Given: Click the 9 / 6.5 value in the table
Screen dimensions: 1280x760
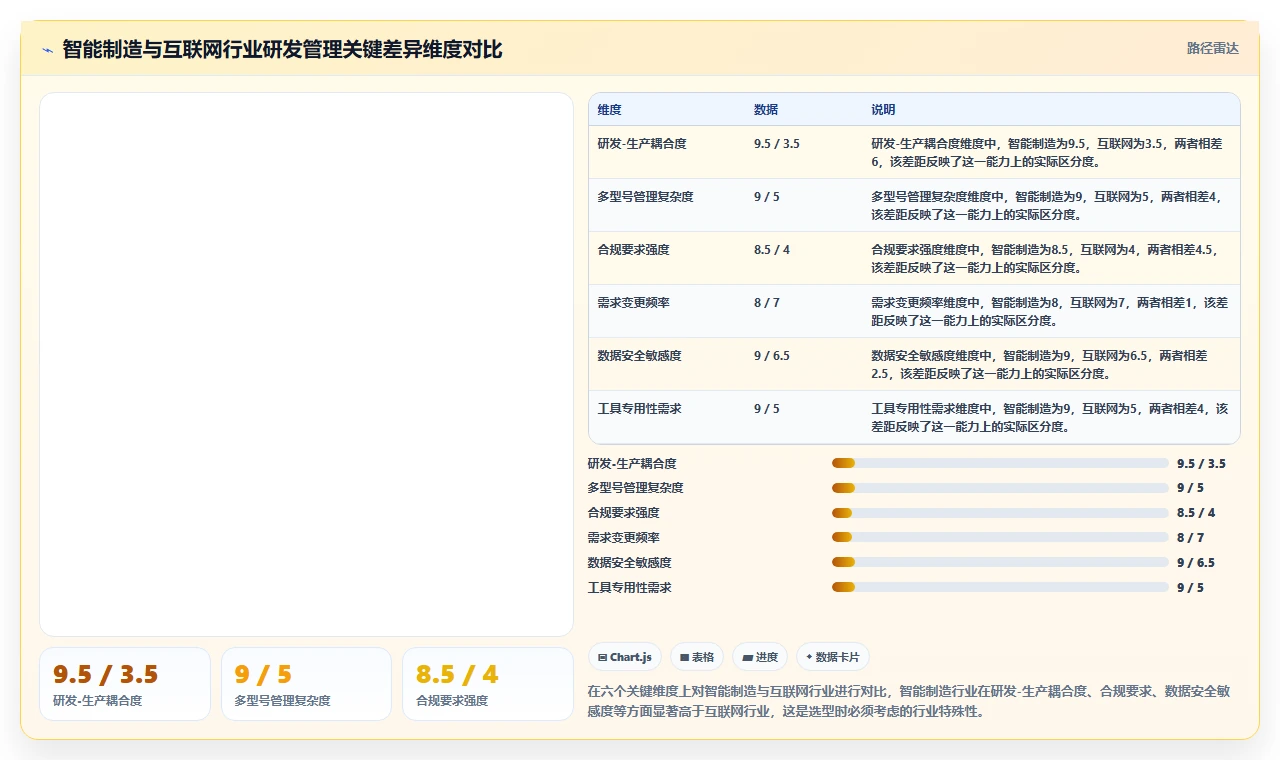Looking at the screenshot, I should (x=772, y=356).
